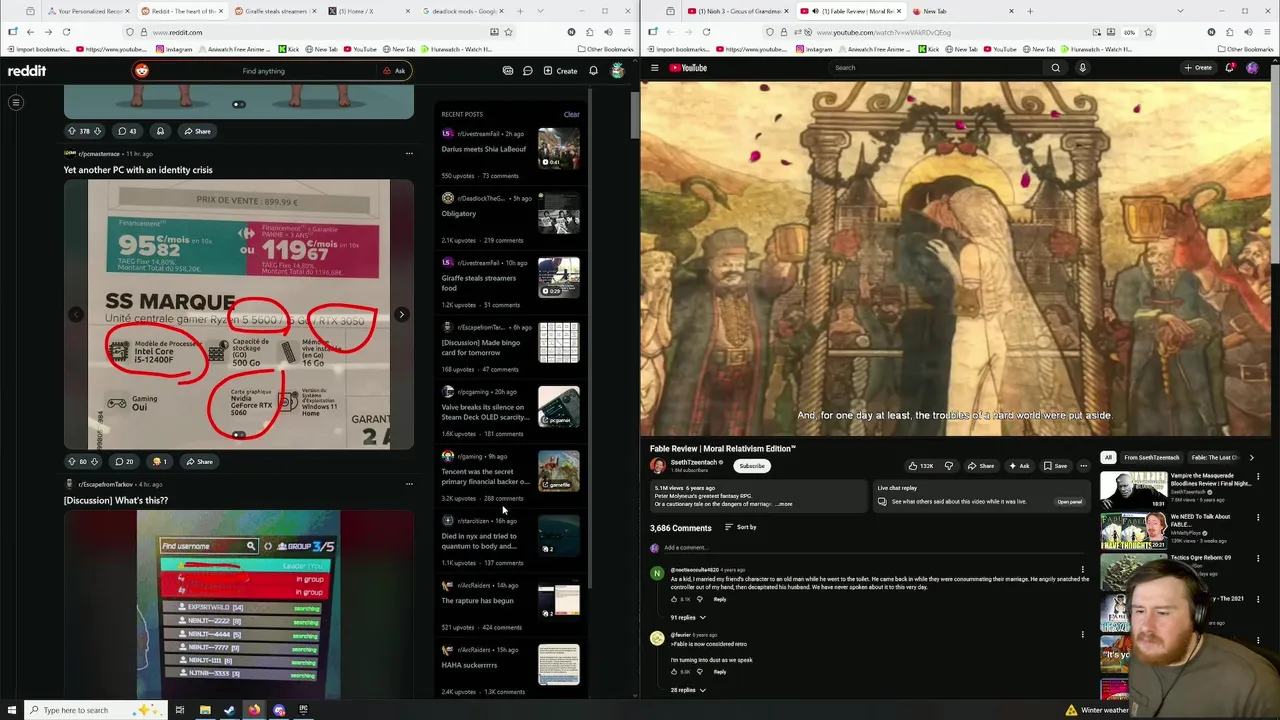Open YouTube guide hamburger menu
1280x720 pixels.
pyautogui.click(x=655, y=68)
